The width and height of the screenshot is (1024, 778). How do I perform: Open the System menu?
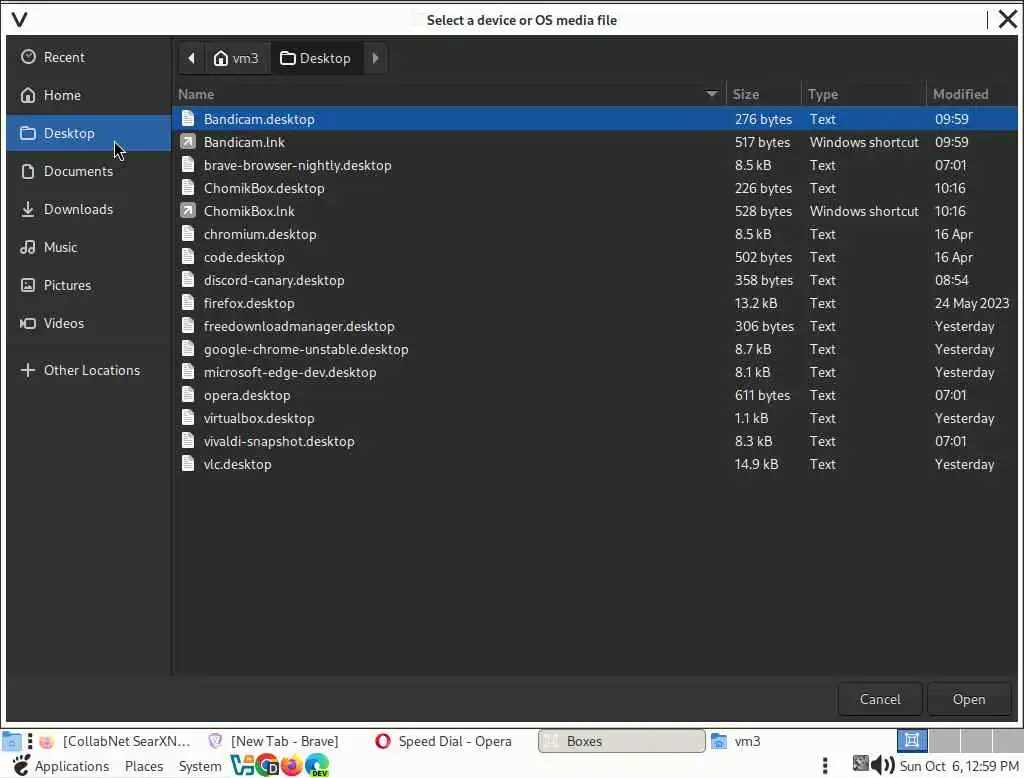(200, 766)
